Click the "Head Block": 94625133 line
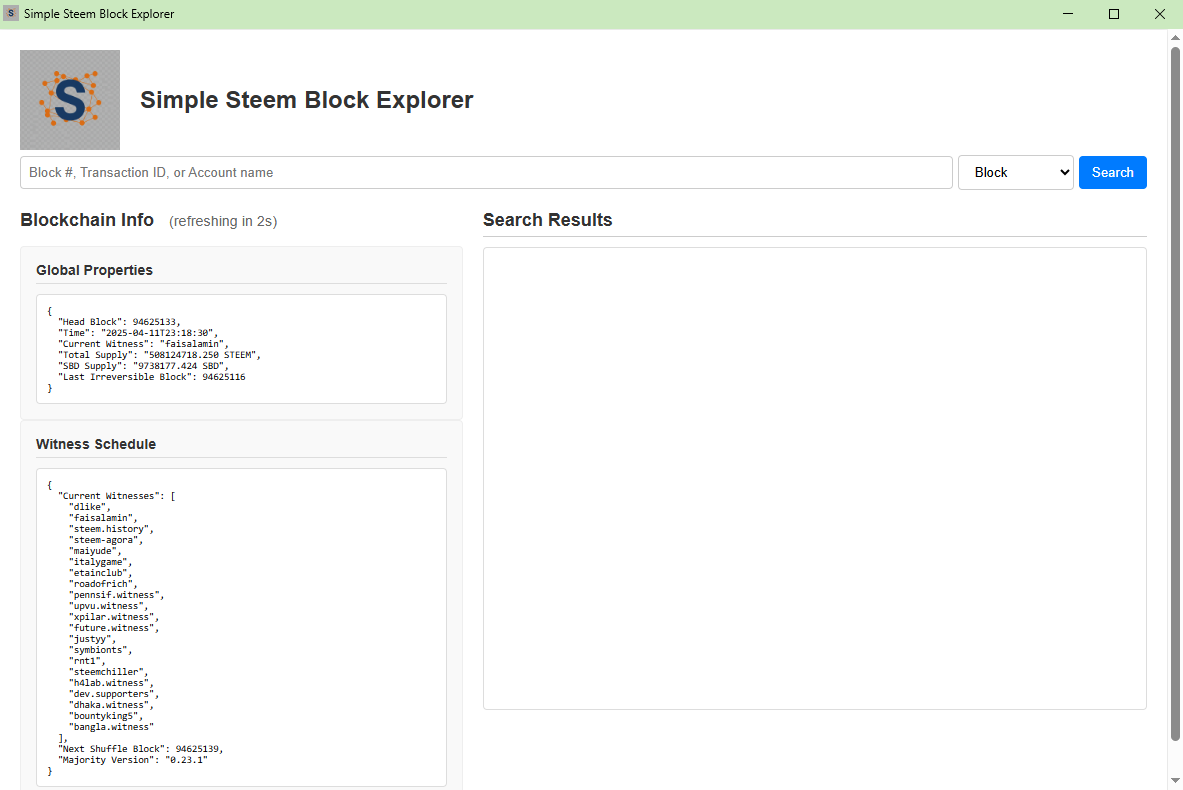The height and width of the screenshot is (790, 1183). pyautogui.click(x=119, y=322)
